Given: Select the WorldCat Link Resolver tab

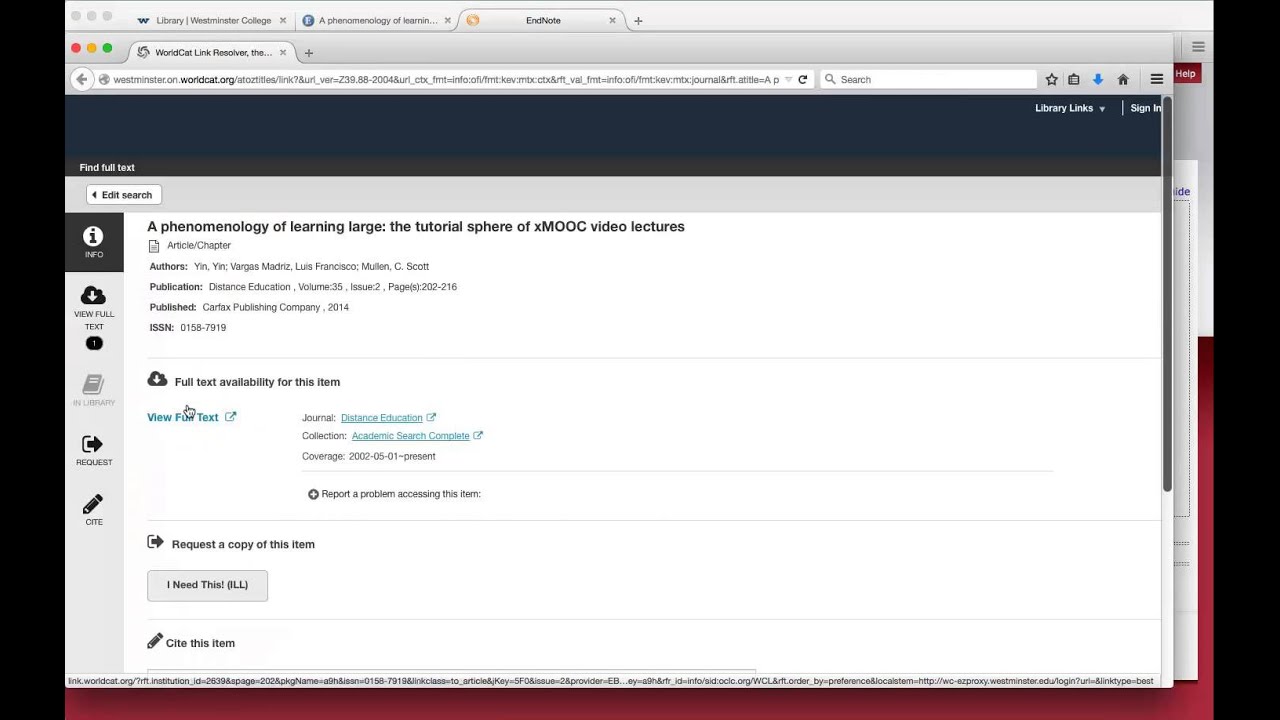Looking at the screenshot, I should coord(212,52).
